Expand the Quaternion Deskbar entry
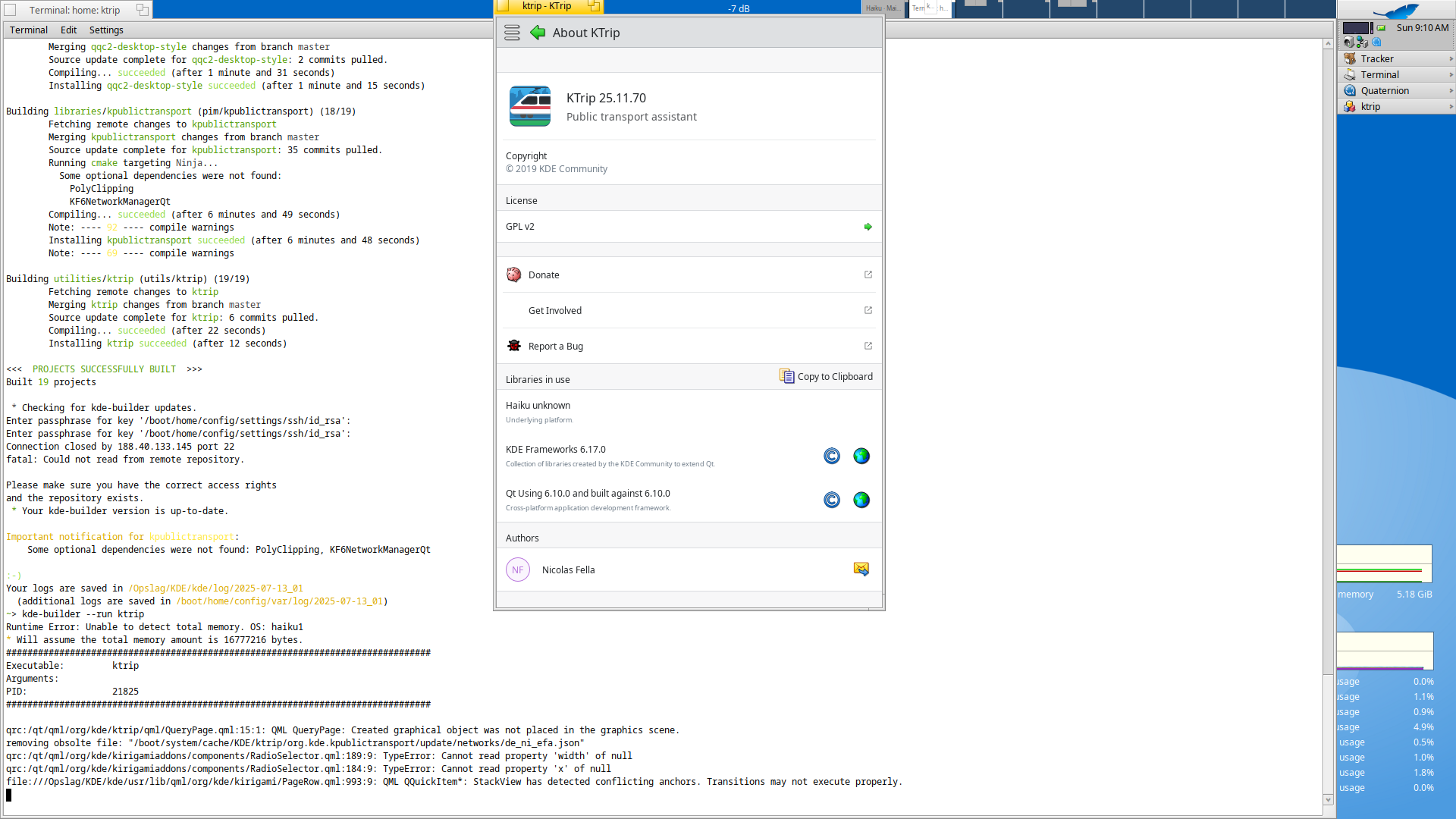The image size is (1456, 819). pos(1451,90)
